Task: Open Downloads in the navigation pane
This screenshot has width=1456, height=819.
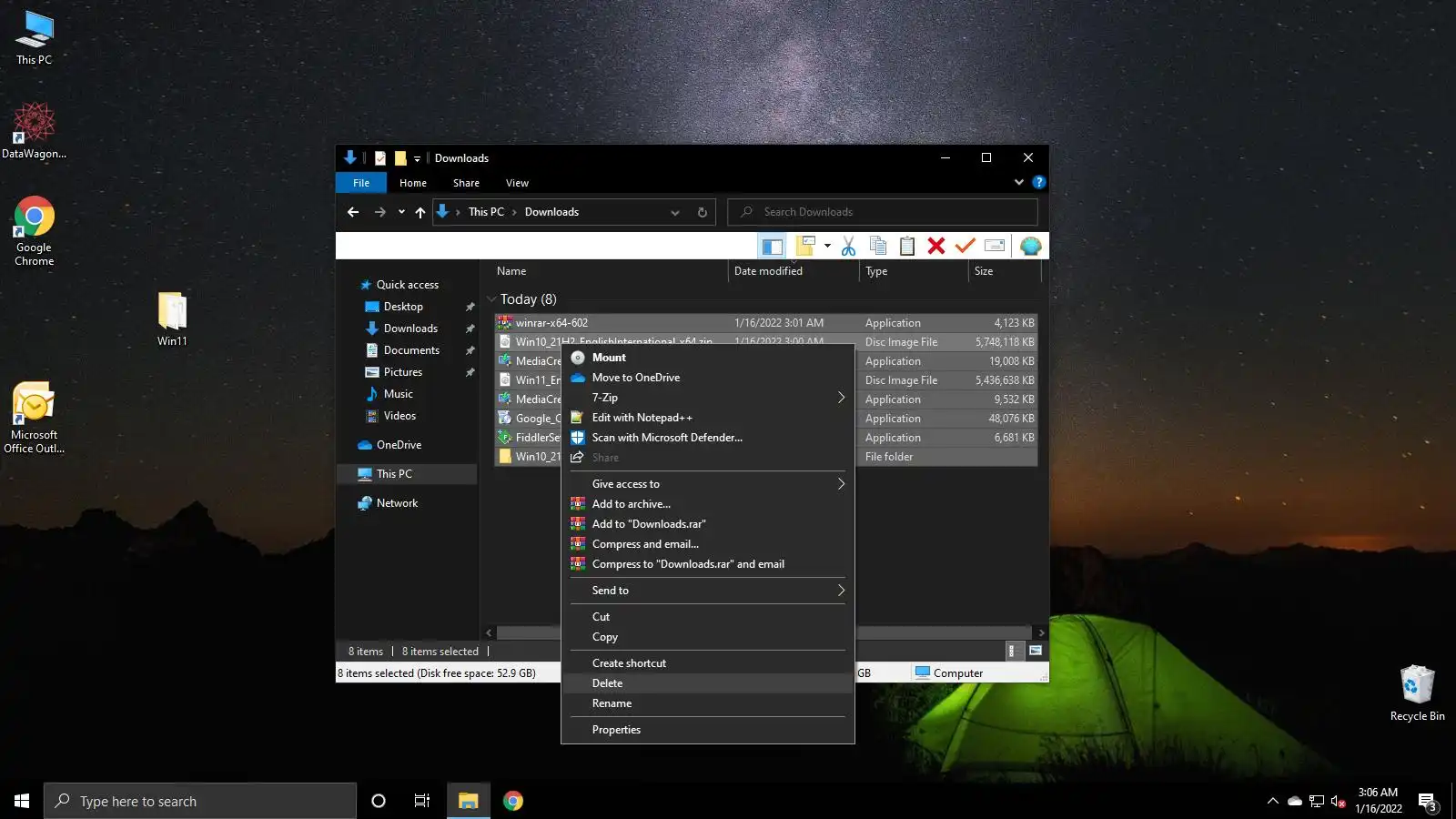Action: coord(410,329)
